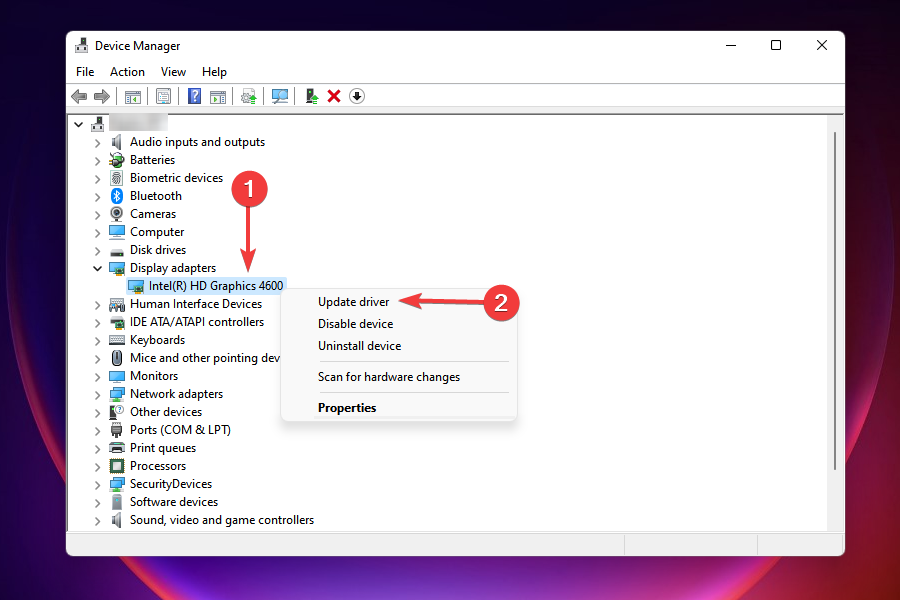Open the File menu
The width and height of the screenshot is (900, 600).
click(x=85, y=72)
